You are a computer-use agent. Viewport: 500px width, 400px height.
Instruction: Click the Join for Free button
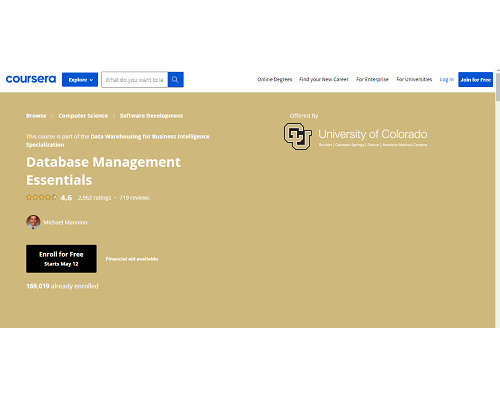click(x=476, y=80)
